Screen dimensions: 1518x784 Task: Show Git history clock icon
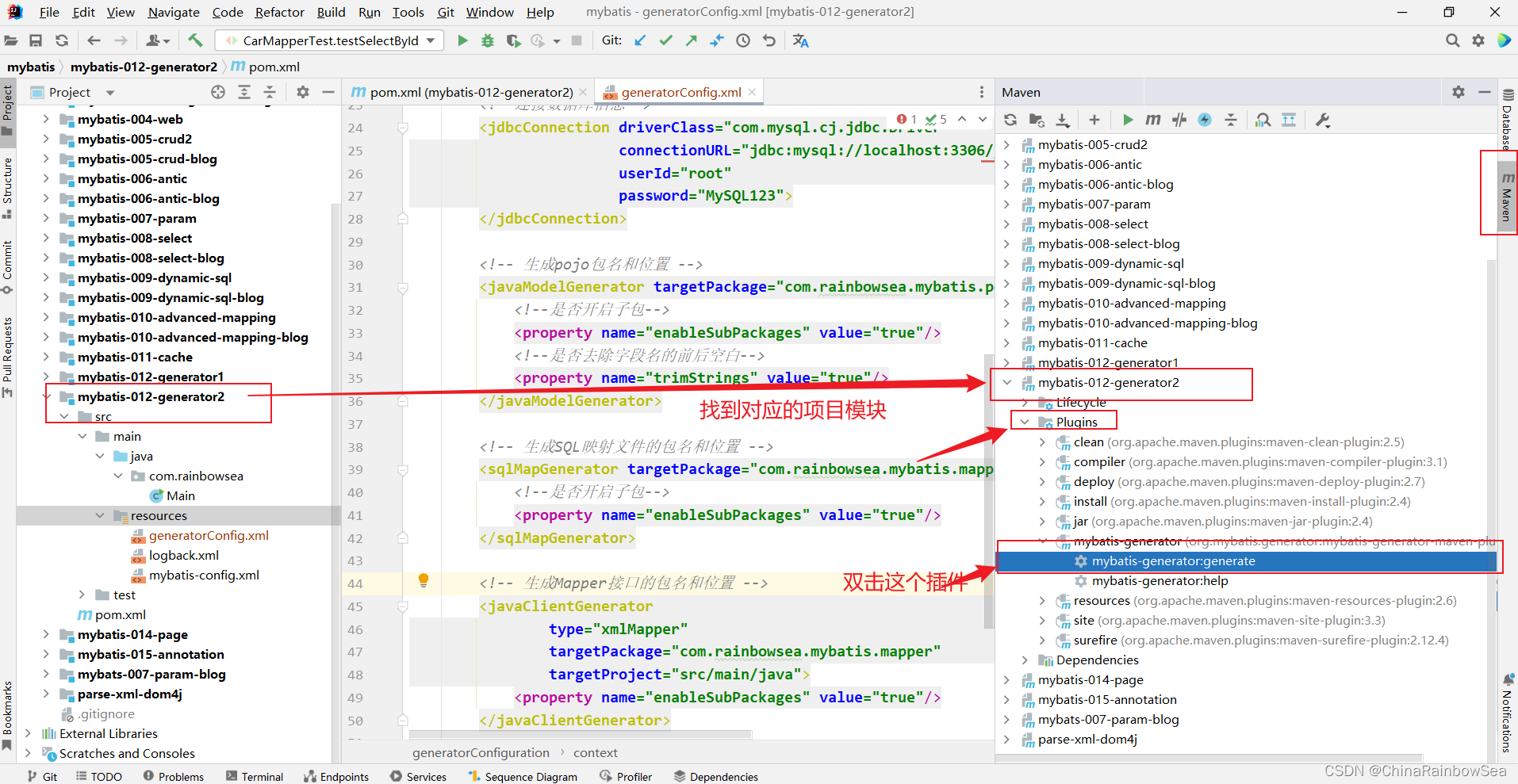[743, 40]
